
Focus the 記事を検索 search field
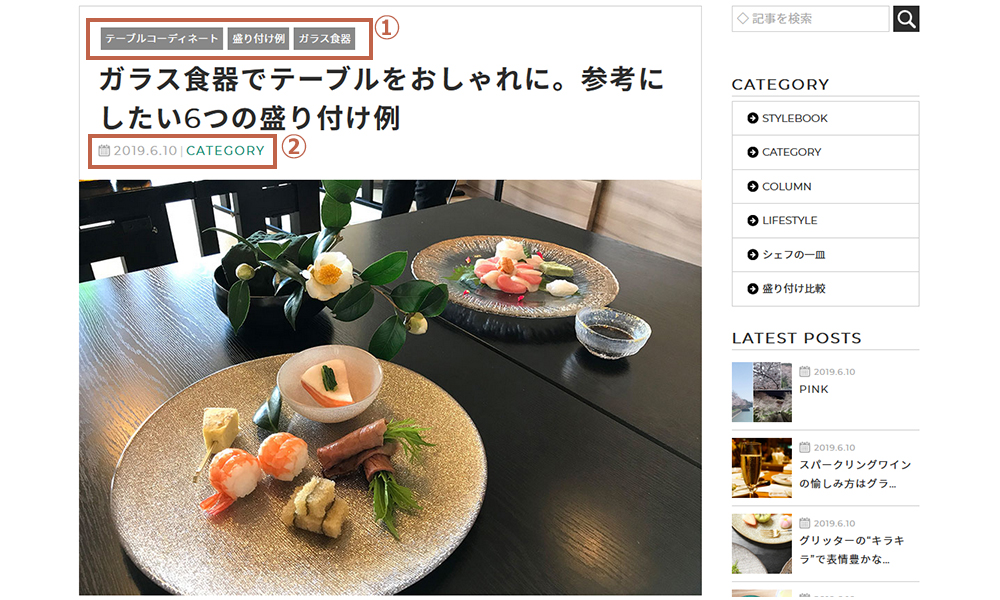811,18
